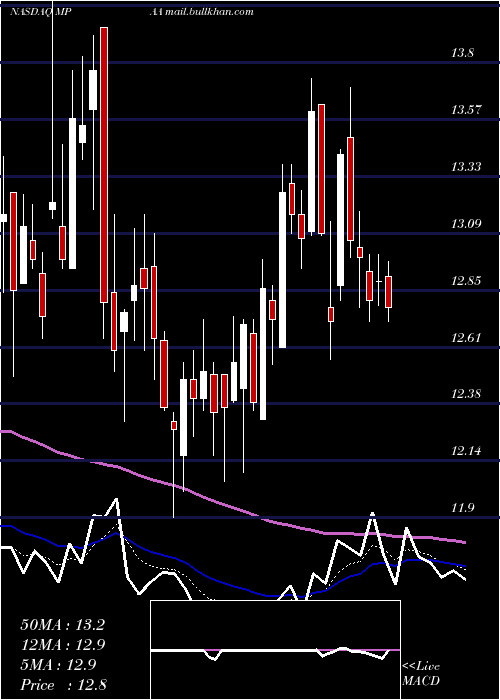Click the 13.33 price axis label
The width and height of the screenshot is (500, 700).
pos(466,167)
